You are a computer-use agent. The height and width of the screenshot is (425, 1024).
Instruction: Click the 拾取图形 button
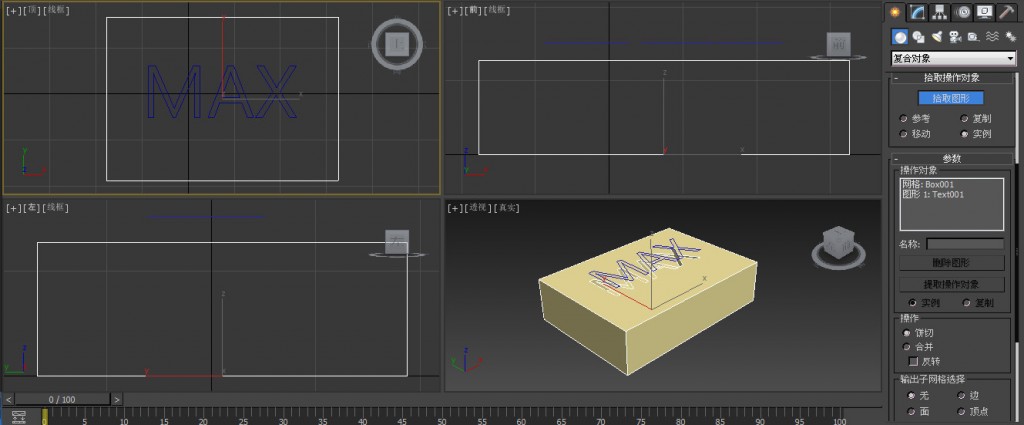[951, 98]
